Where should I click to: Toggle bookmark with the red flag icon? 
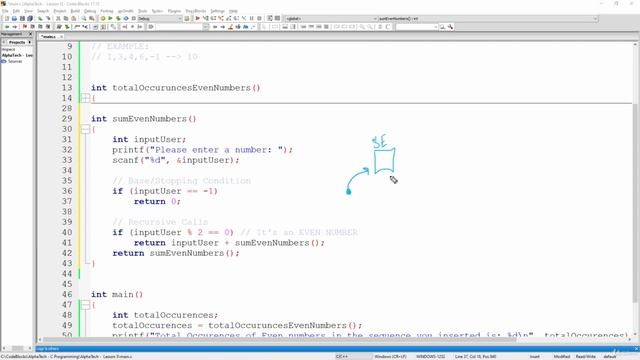tap(25, 27)
